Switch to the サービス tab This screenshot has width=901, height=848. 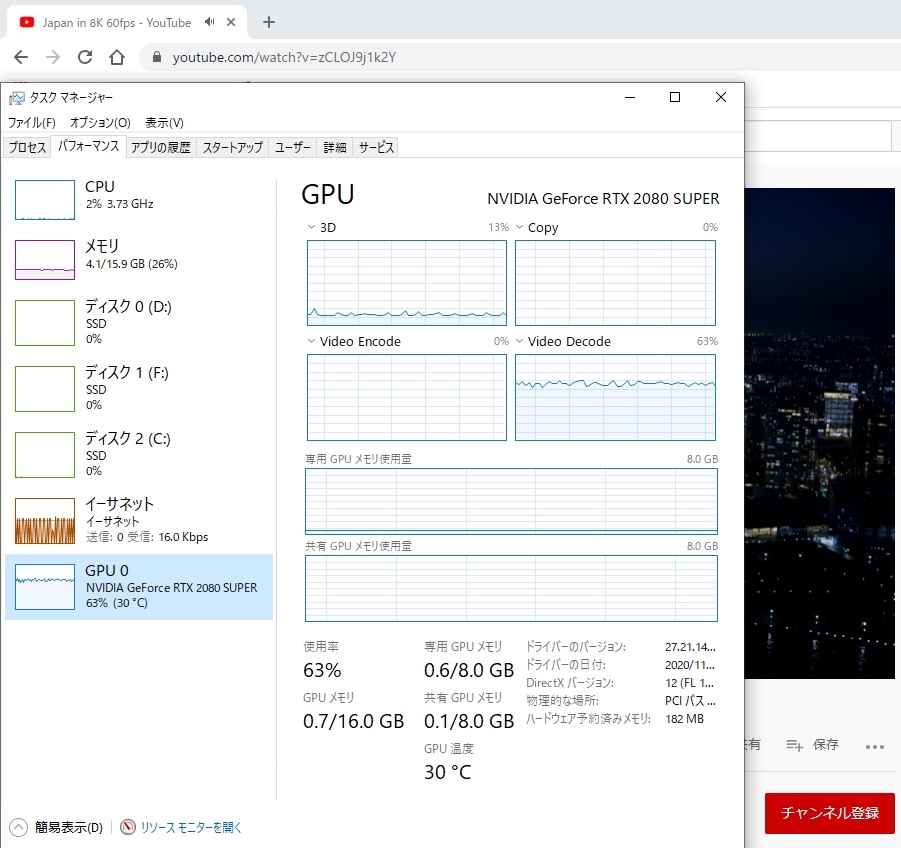point(376,148)
